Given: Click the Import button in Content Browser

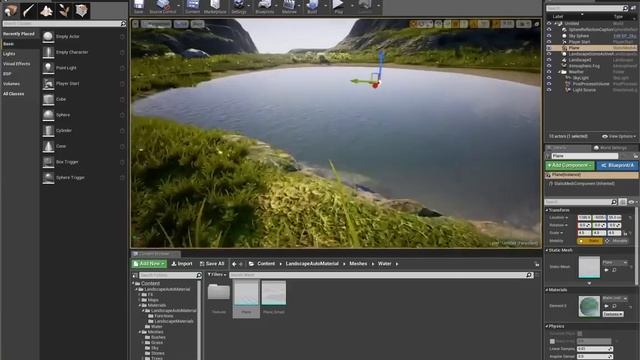Looking at the screenshot, I should click(182, 264).
